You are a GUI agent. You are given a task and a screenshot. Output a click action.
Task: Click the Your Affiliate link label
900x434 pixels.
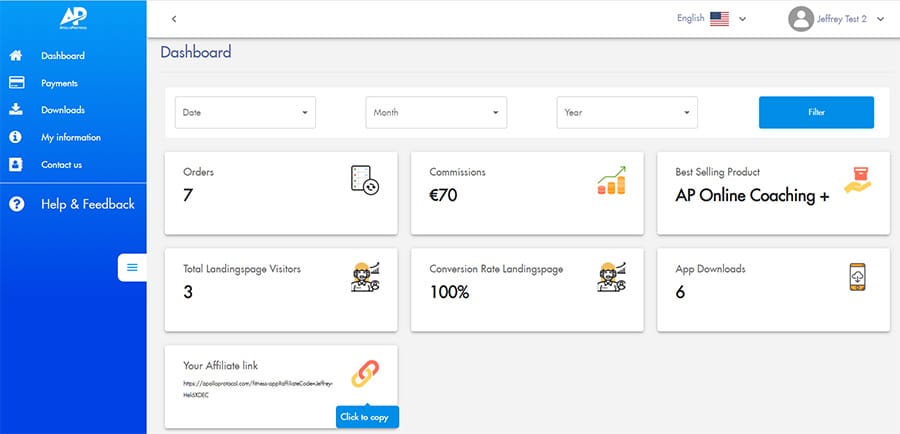pyautogui.click(x=220, y=365)
